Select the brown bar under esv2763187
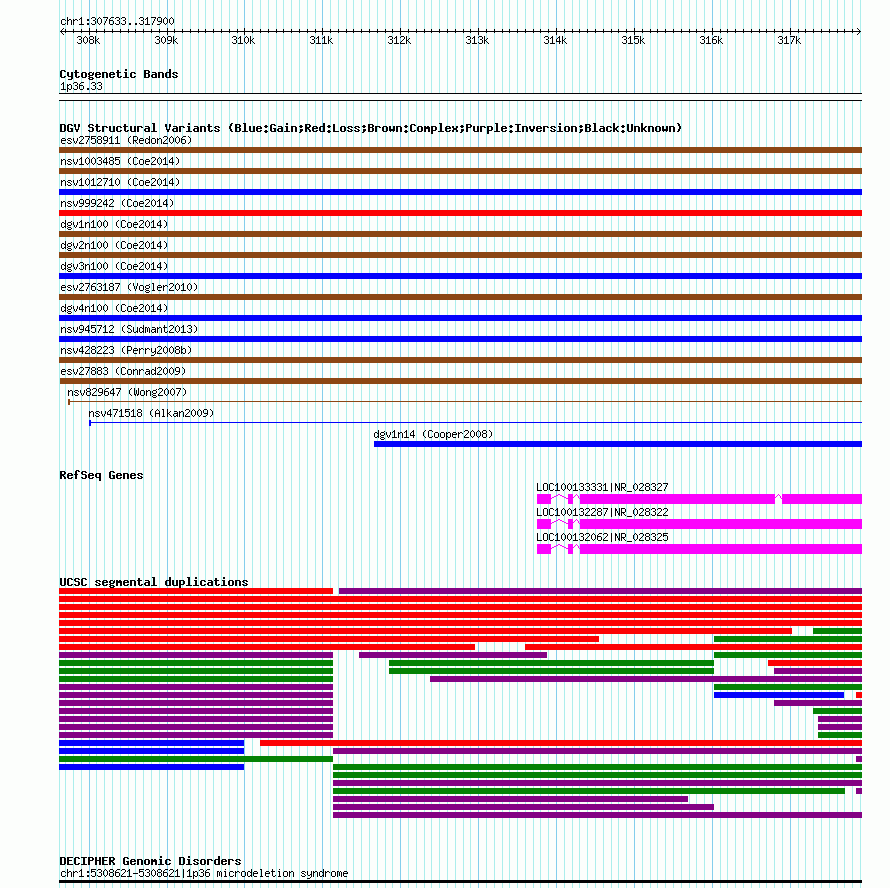890x888 pixels. coord(460,297)
